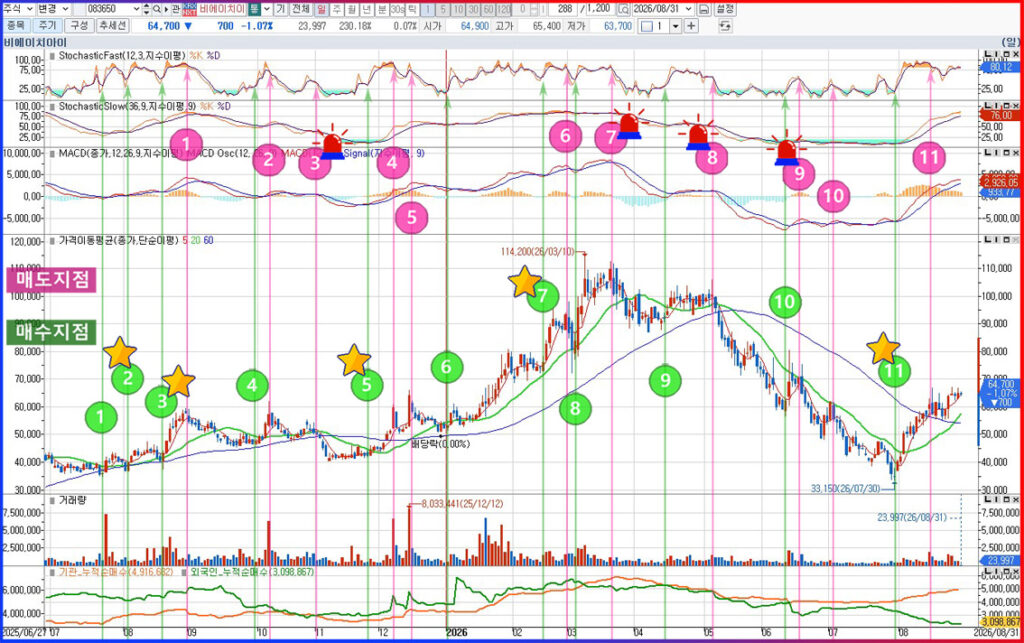
Task: Maximize the StochasticSlow indicator pane
Action: pyautogui.click(x=1006, y=105)
